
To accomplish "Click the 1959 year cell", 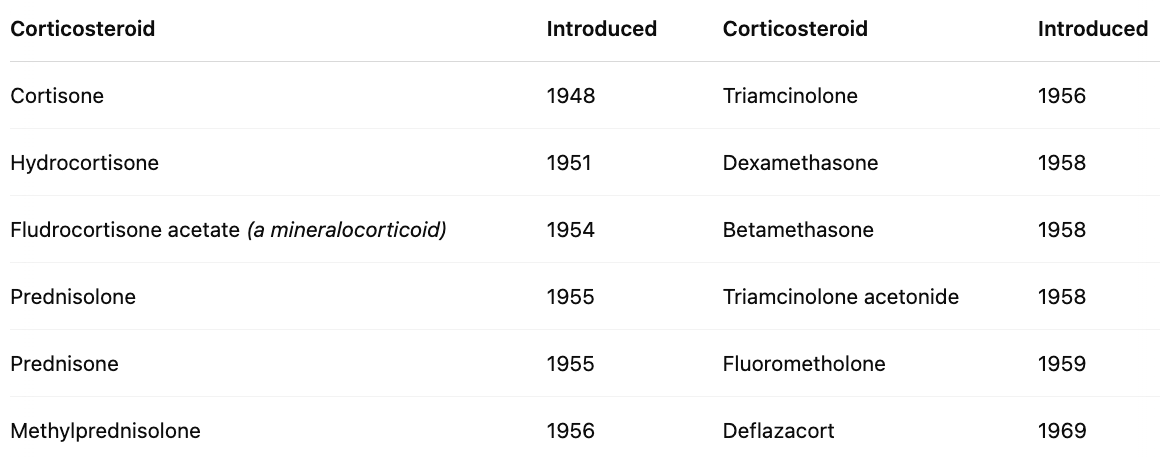I will [x=1062, y=364].
